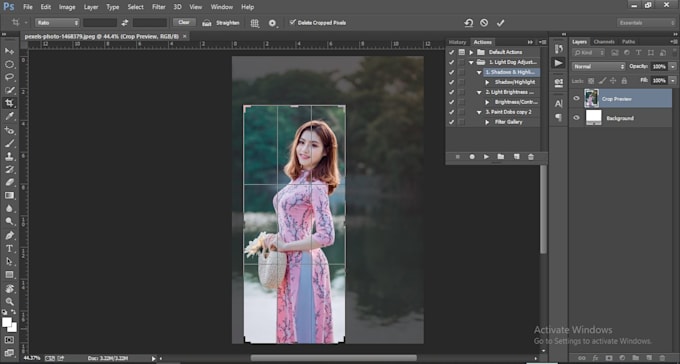Open additional crop settings gear

pos(272,23)
